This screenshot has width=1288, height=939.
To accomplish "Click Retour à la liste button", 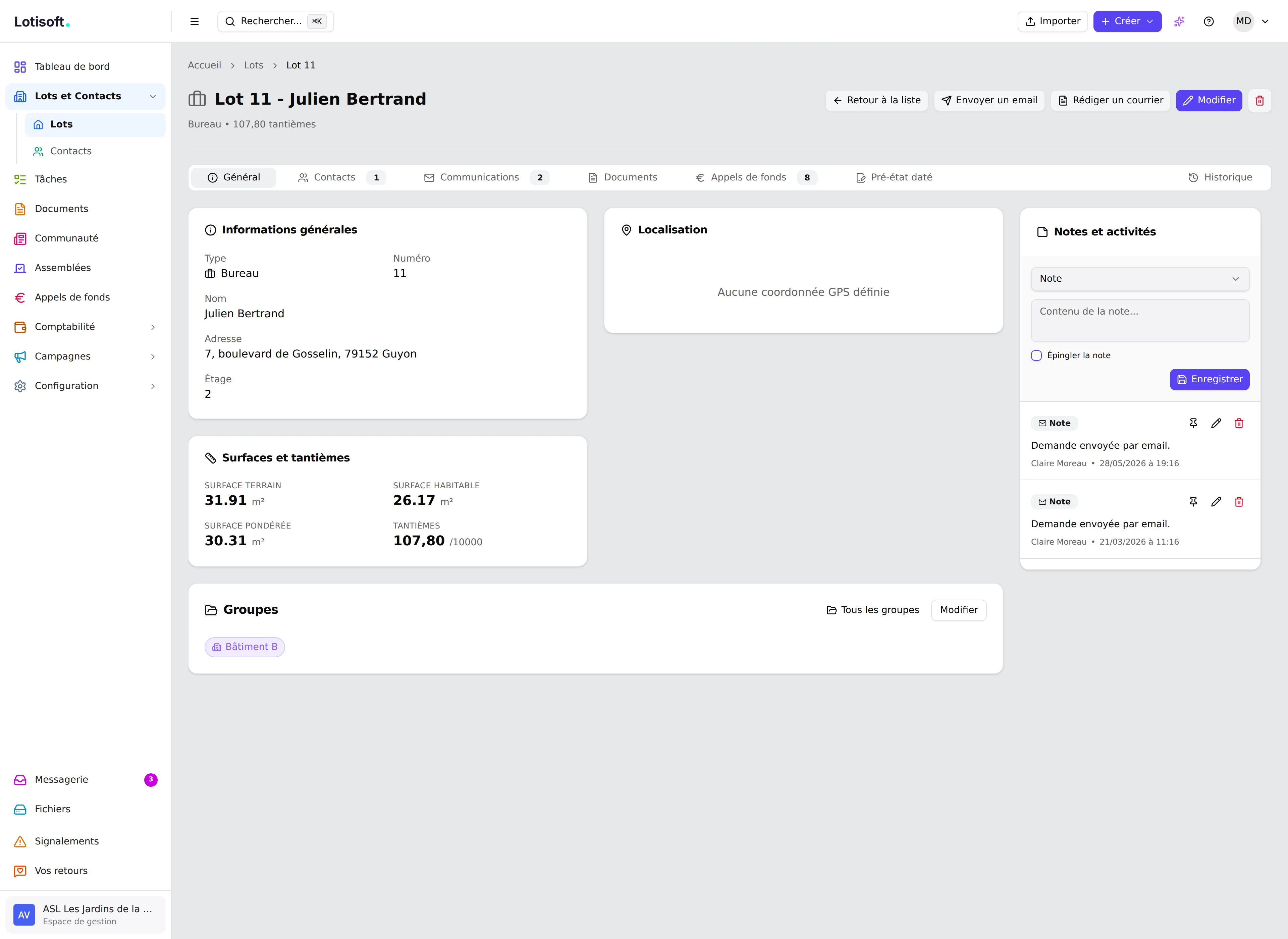I will coord(876,101).
